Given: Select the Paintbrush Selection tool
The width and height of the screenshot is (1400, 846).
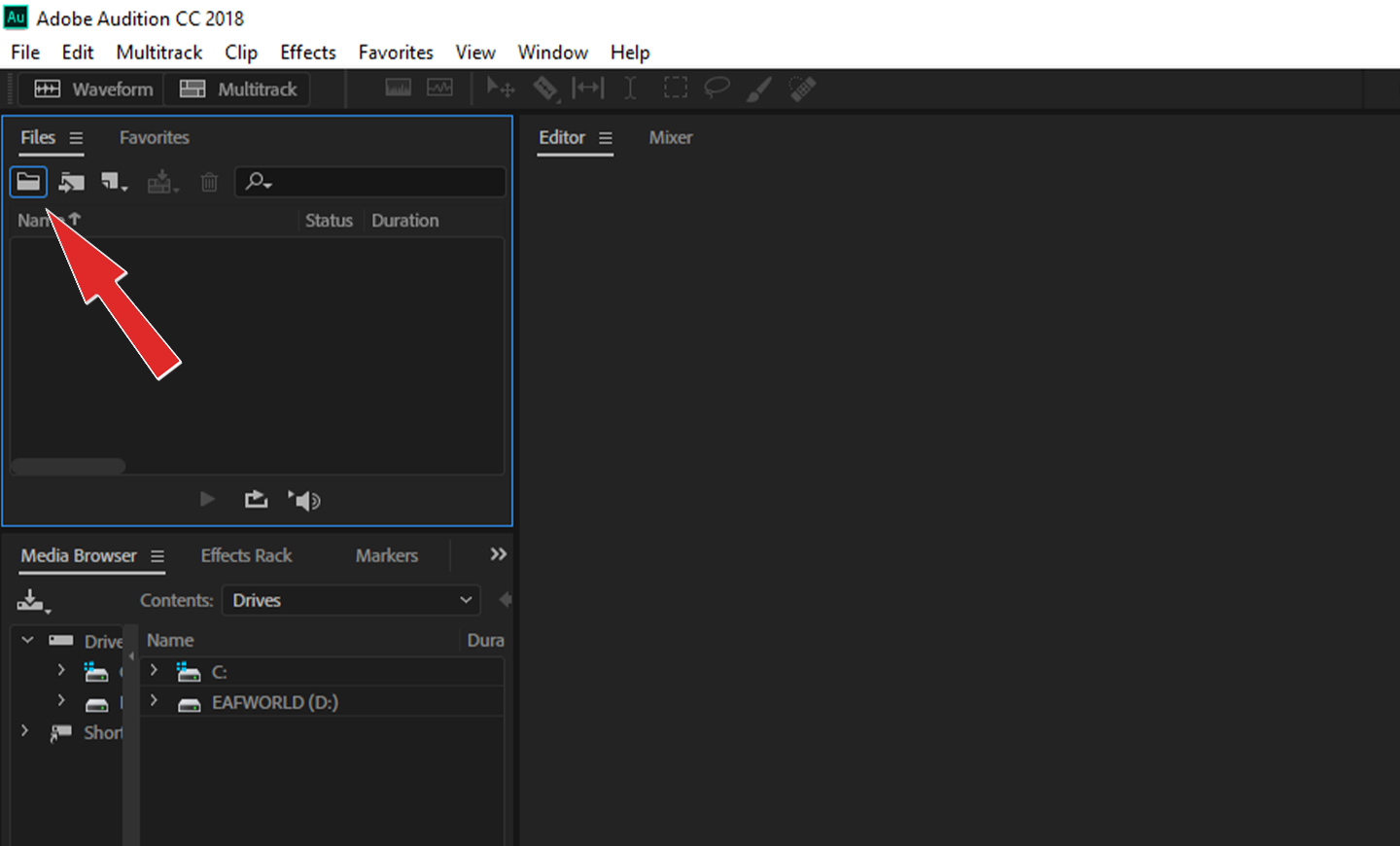Looking at the screenshot, I should pos(759,88).
